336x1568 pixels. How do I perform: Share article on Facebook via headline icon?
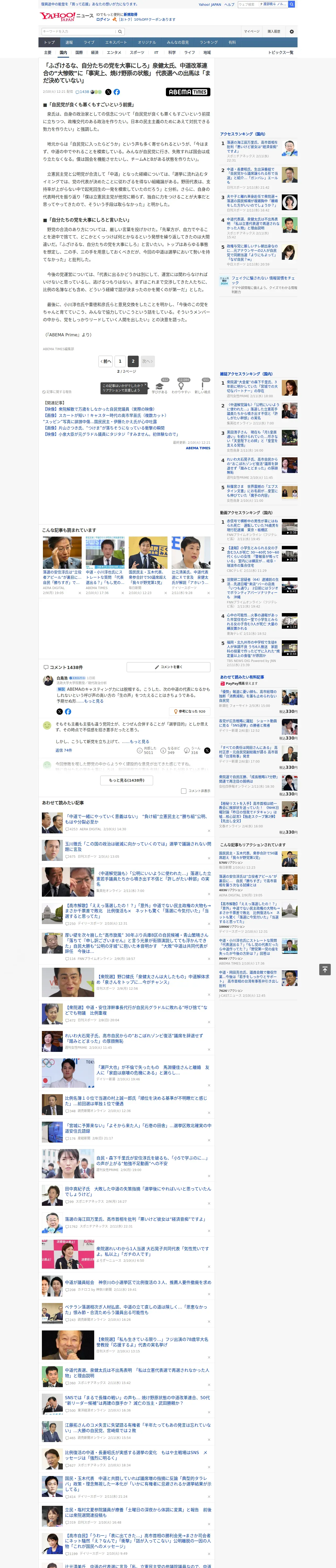pos(116,92)
